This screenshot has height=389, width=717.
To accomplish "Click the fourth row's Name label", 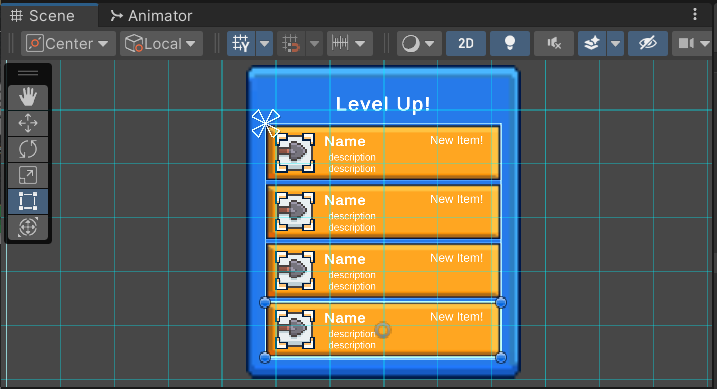I will 345,318.
